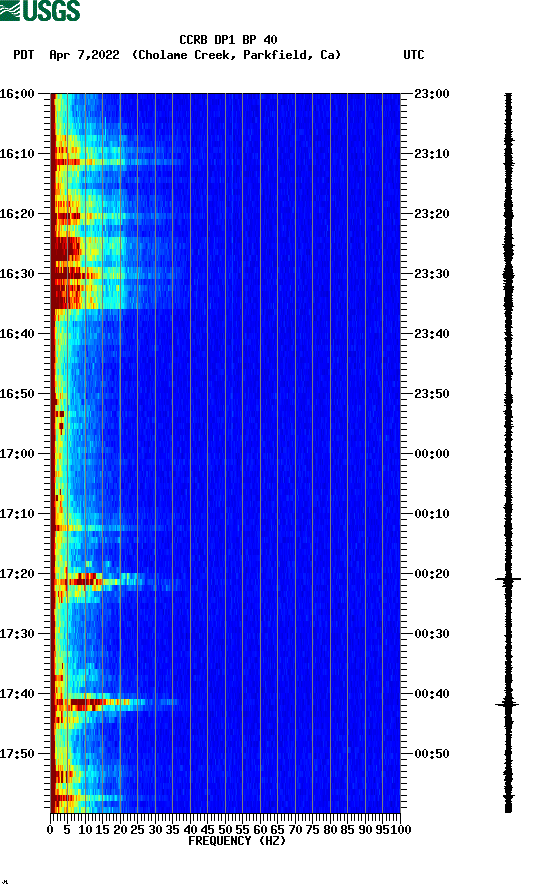Click the 23:20 UTC time label
552x893 pixels.
pos(432,214)
